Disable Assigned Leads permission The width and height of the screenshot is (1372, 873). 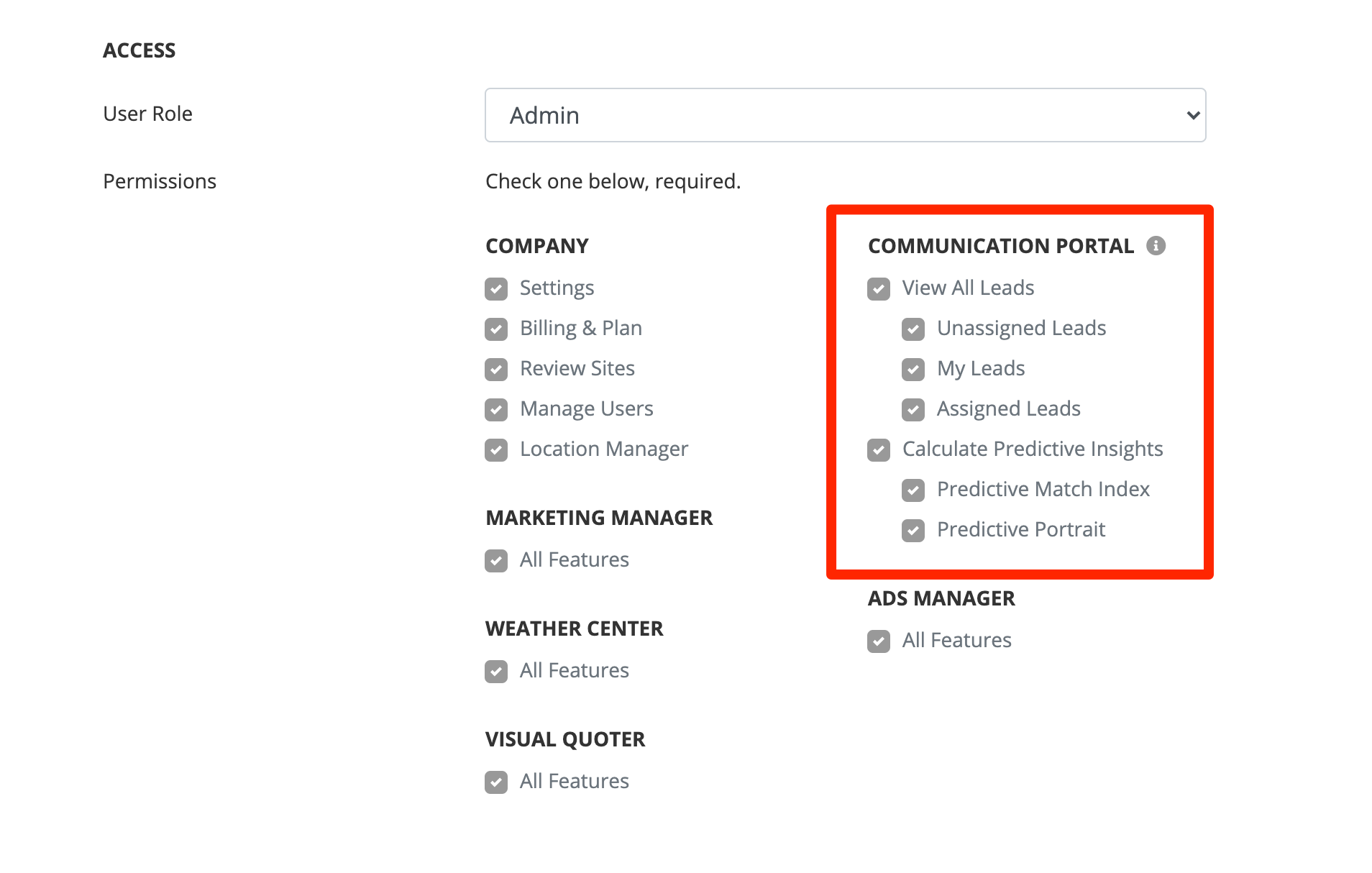click(x=913, y=410)
